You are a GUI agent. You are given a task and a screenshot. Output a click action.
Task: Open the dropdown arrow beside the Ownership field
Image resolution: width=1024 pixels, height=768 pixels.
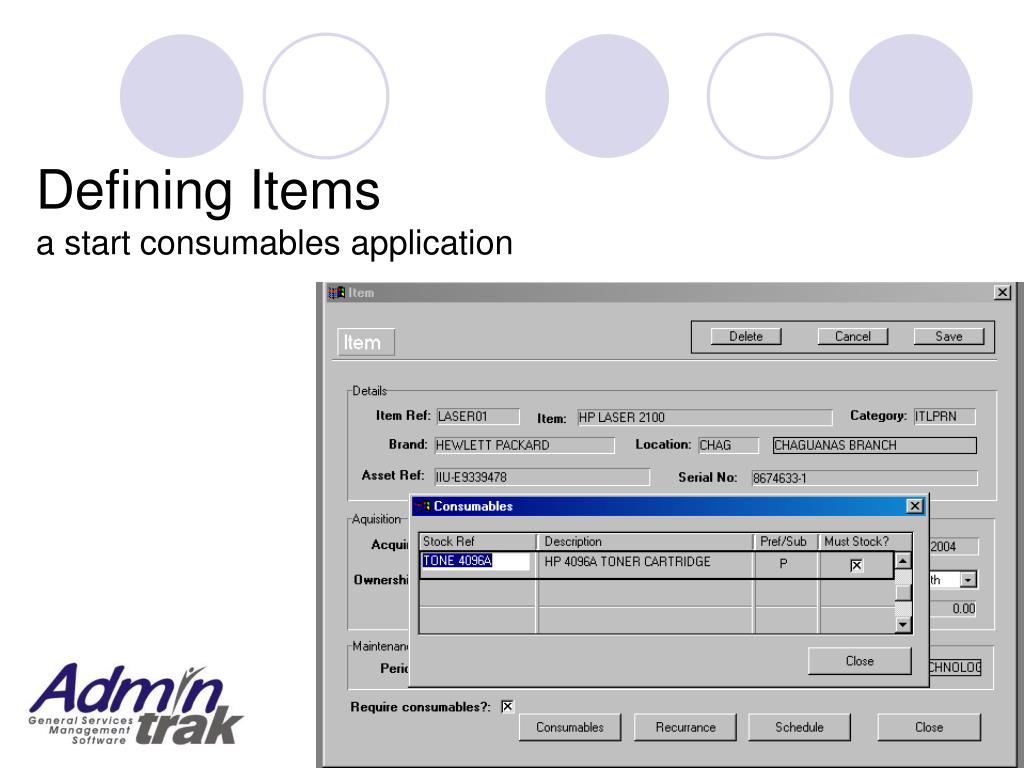click(968, 580)
